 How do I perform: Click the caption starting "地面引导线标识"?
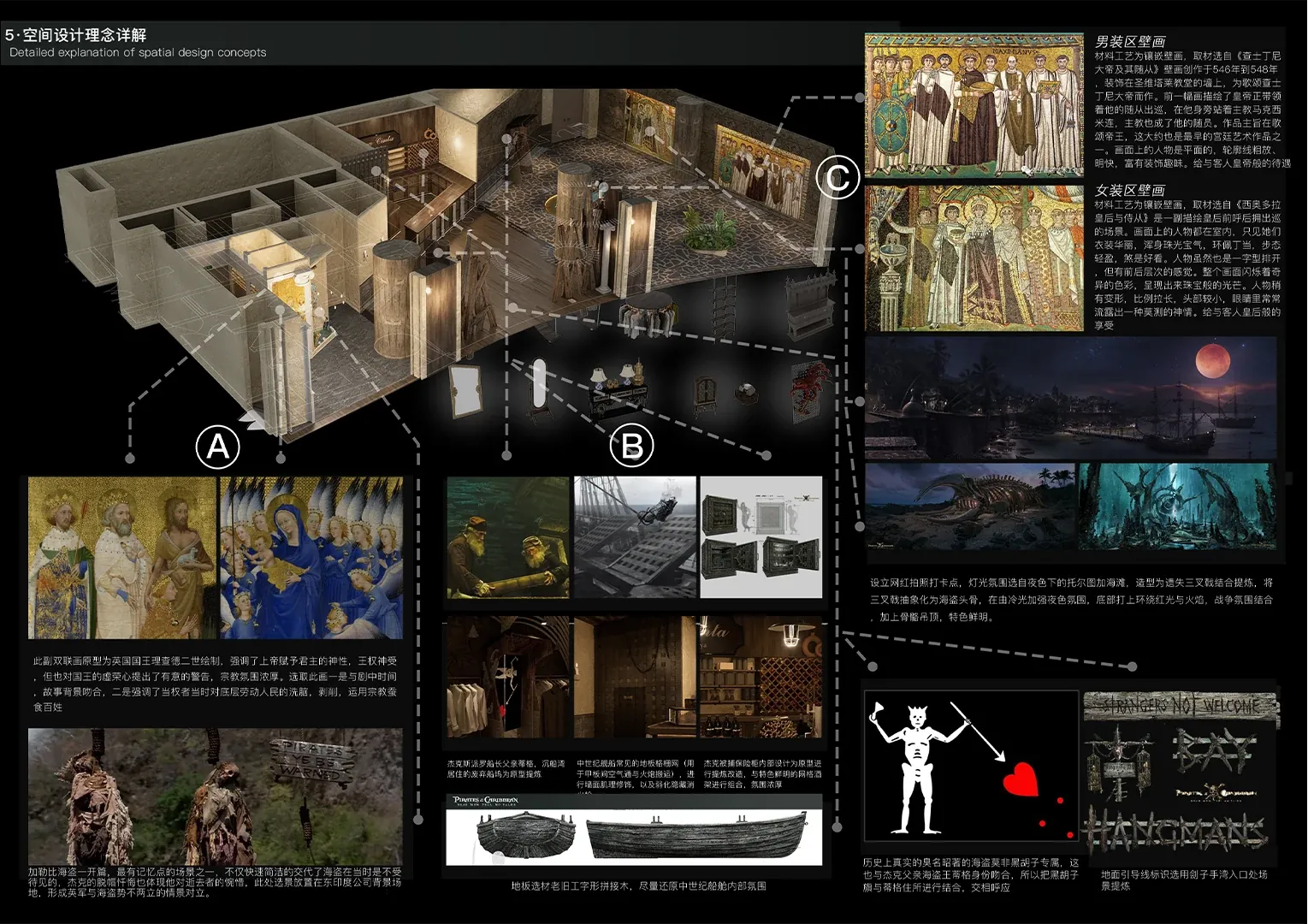point(1184,880)
